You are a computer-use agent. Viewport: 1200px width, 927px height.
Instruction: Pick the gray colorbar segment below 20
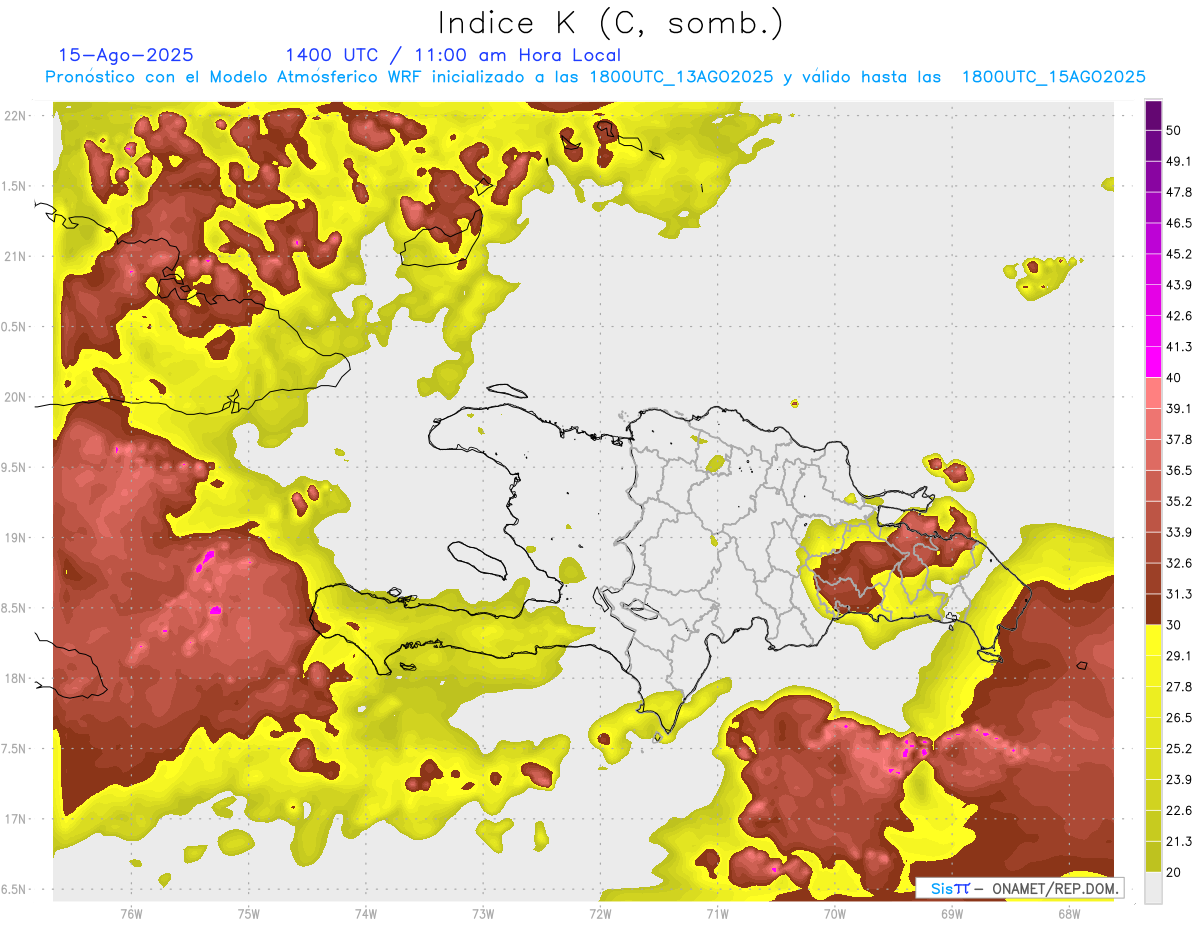(1153, 887)
